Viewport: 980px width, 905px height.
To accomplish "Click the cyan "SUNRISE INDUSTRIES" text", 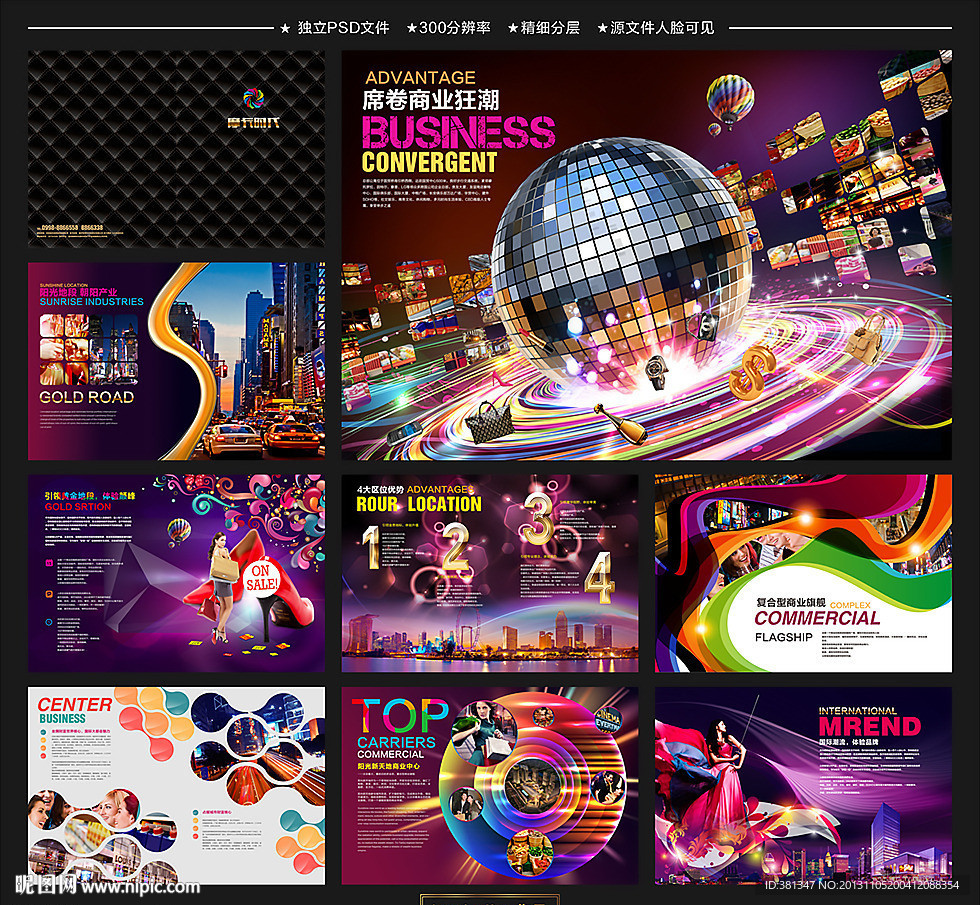I will pyautogui.click(x=92, y=302).
